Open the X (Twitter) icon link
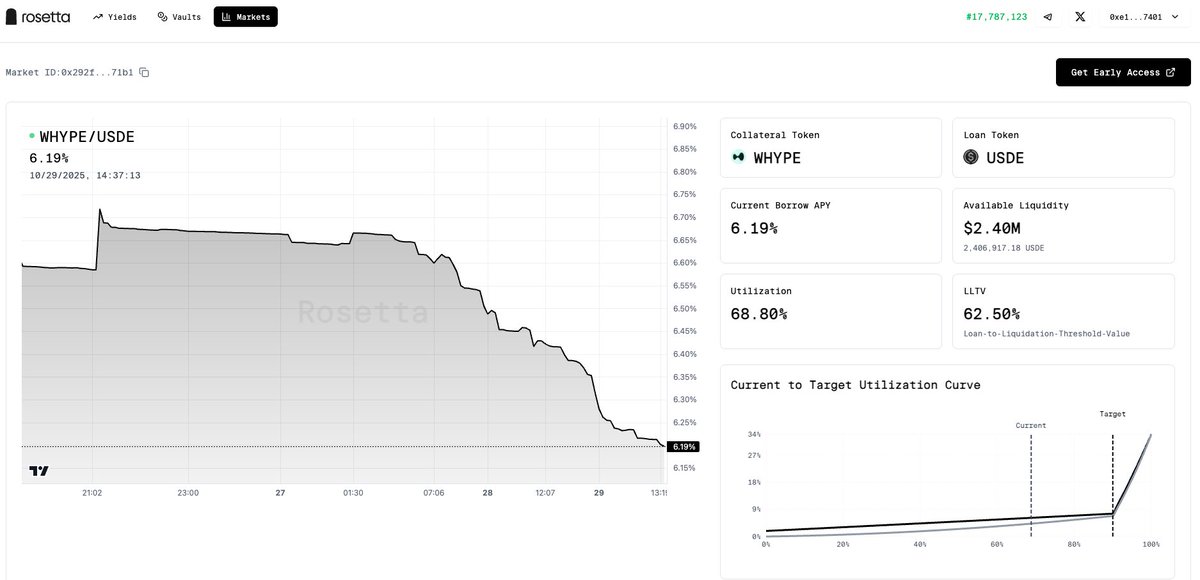This screenshot has height=580, width=1200. click(1079, 17)
